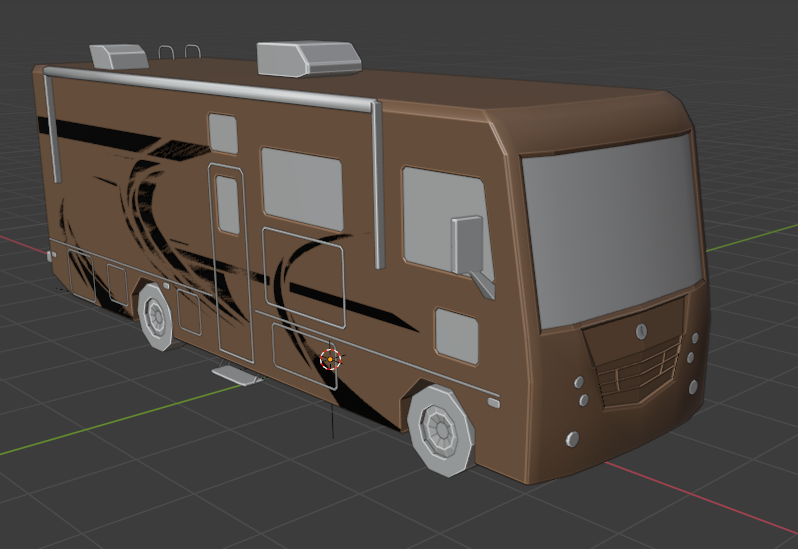Select the front vertical awning arm
Screen dimensions: 798x549
(x=377, y=185)
